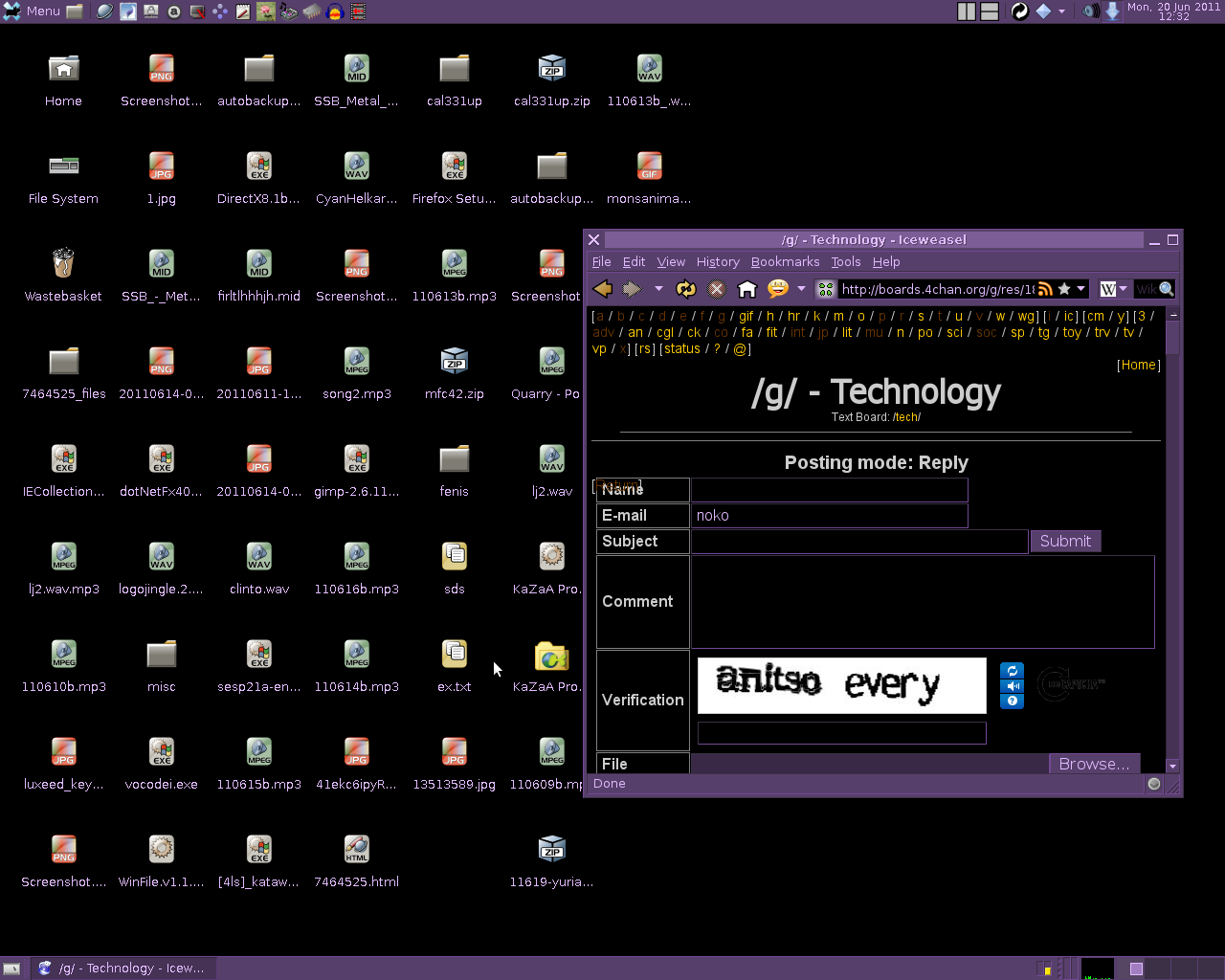This screenshot has height=980, width=1225.
Task: Open the History menu
Action: (x=718, y=261)
